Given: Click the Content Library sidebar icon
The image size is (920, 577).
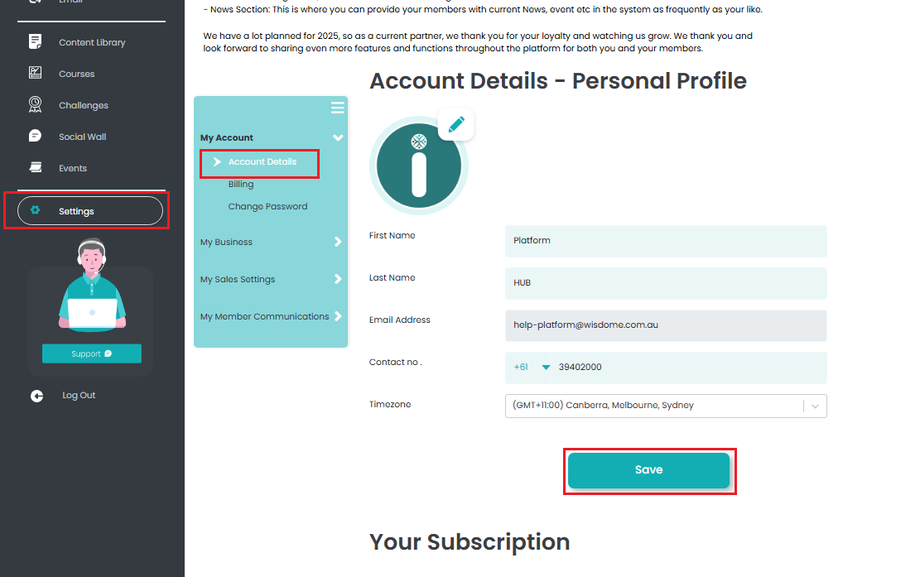Looking at the screenshot, I should pos(36,42).
